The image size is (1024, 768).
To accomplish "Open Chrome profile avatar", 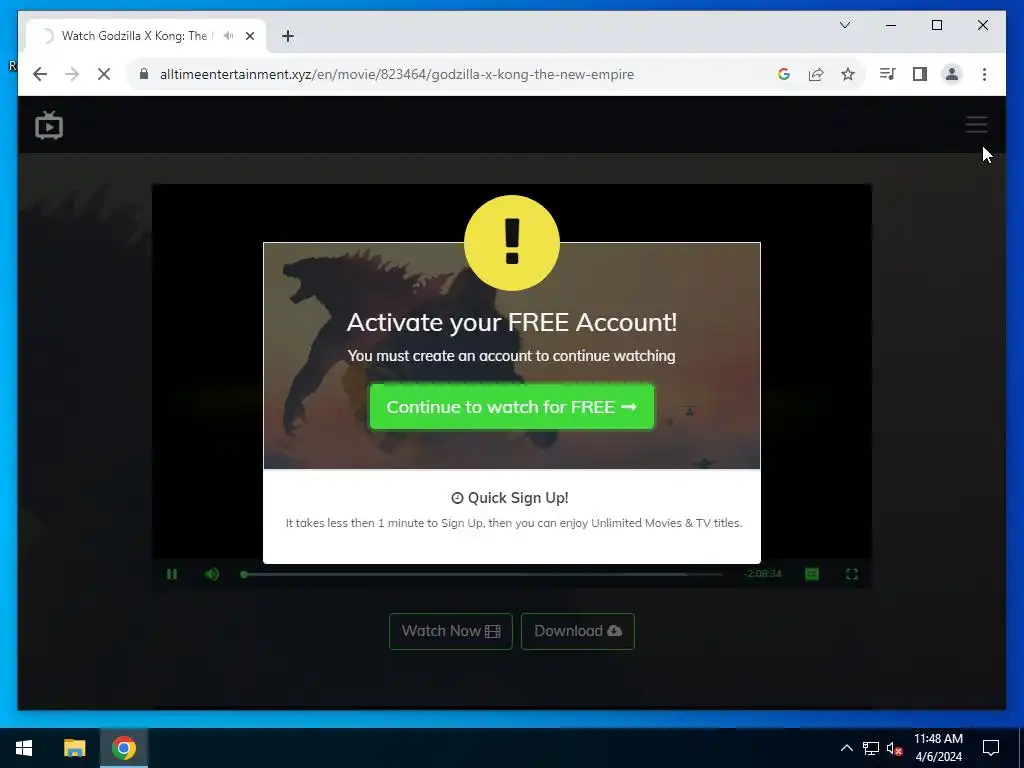I will pos(952,74).
